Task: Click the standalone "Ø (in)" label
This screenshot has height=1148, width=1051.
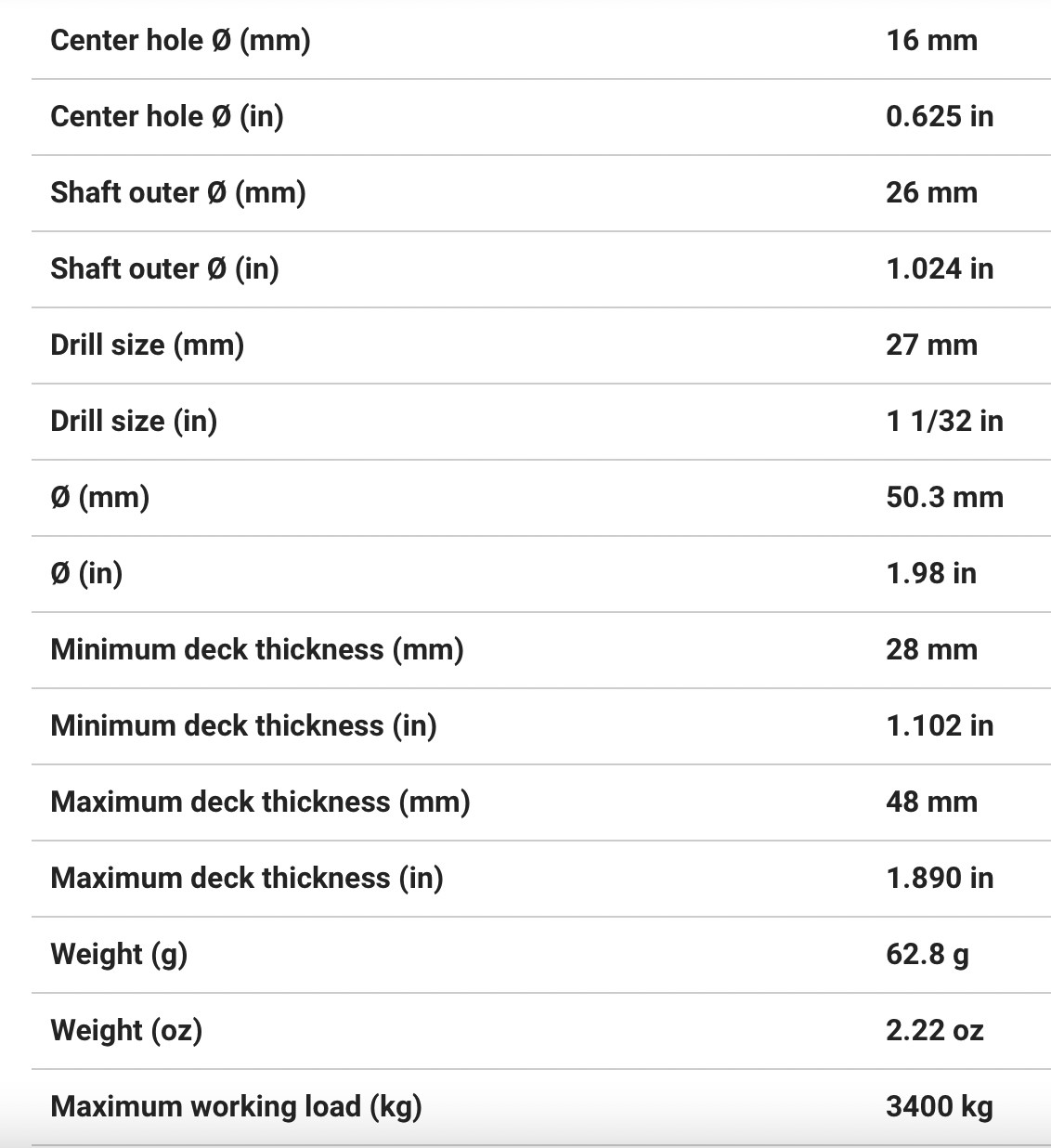Action: tap(86, 574)
